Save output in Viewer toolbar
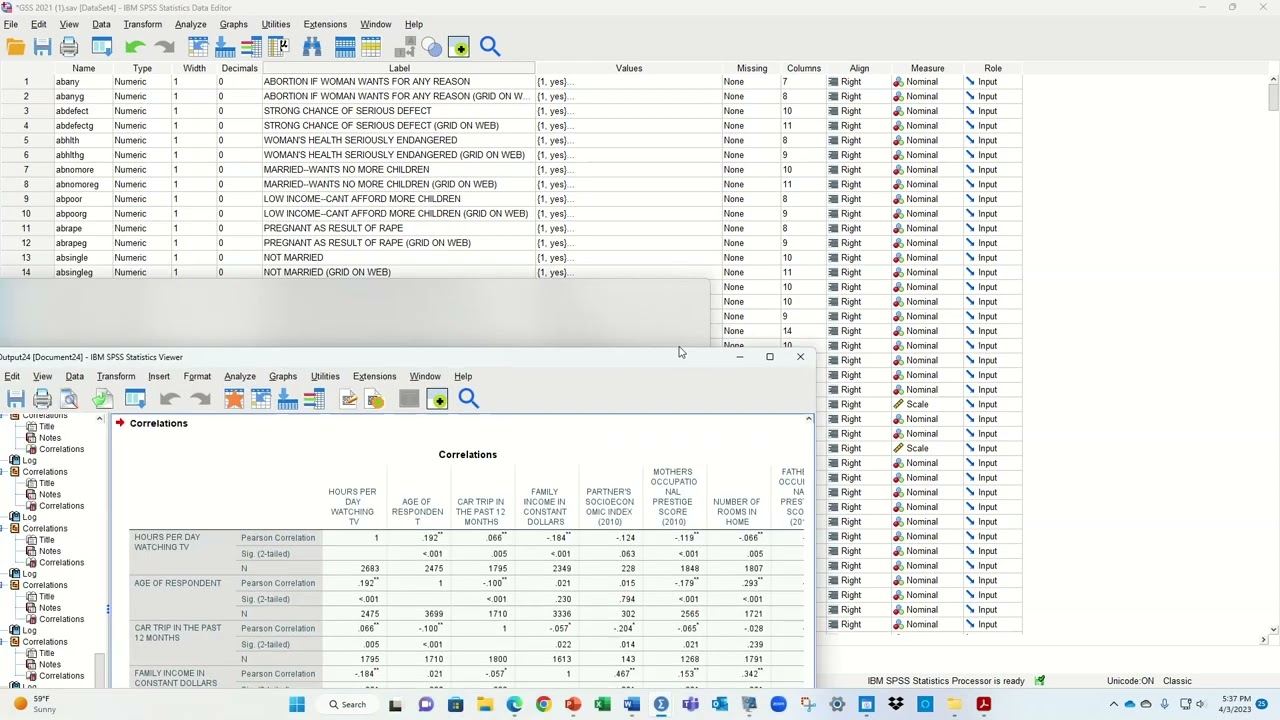Viewport: 1280px width, 720px height. (x=15, y=400)
